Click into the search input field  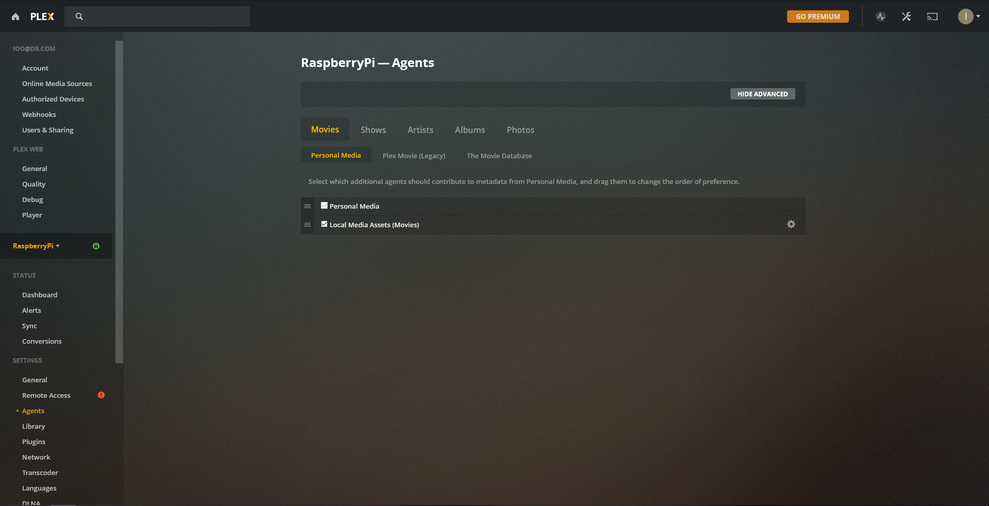pos(157,16)
